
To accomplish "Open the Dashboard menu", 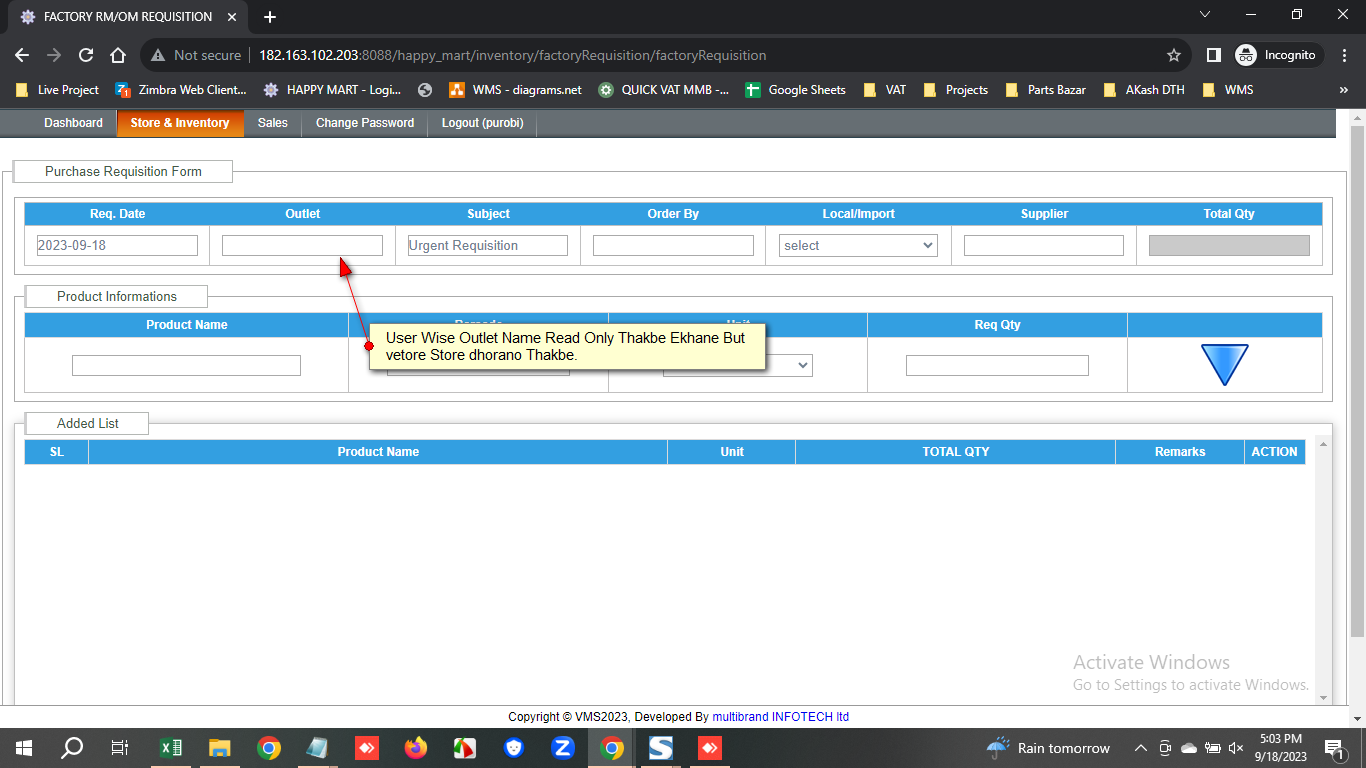I will click(73, 123).
